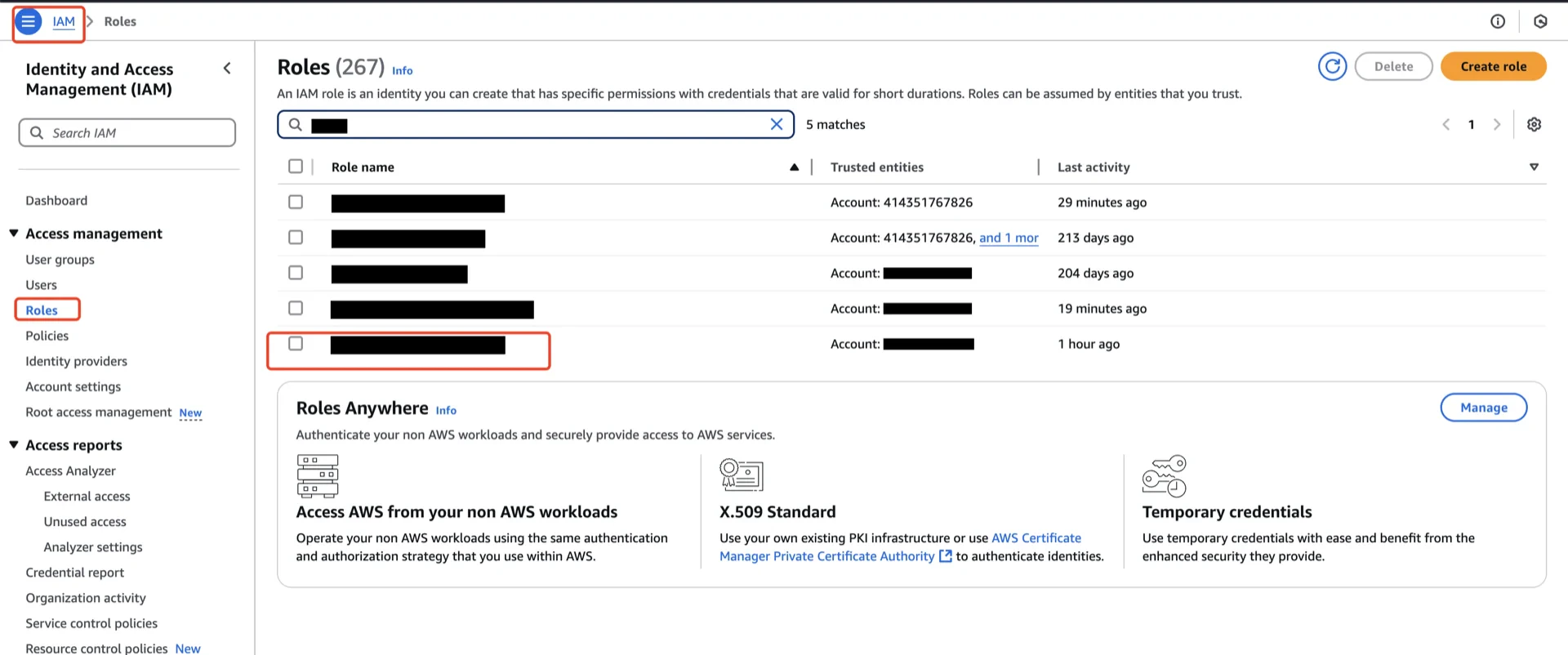Click the Last activity sort arrow

pos(1534,167)
